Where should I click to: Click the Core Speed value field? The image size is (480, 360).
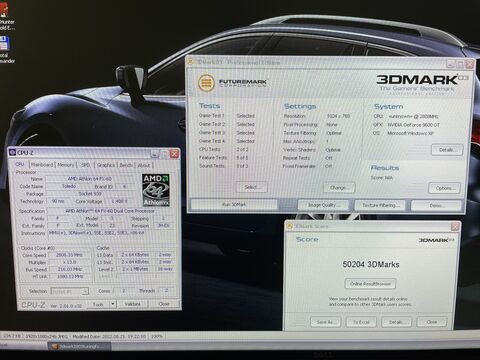69,255
